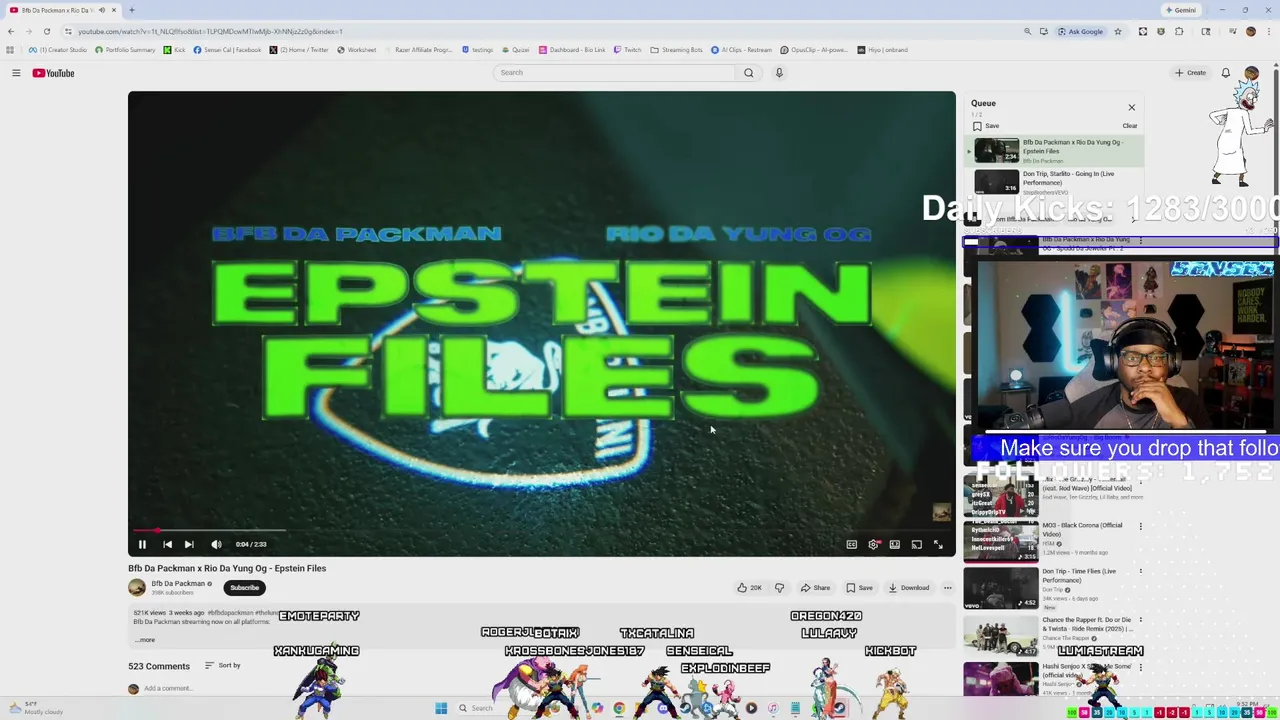Save the queue to playlist
1280x720 pixels.
pyautogui.click(x=986, y=126)
